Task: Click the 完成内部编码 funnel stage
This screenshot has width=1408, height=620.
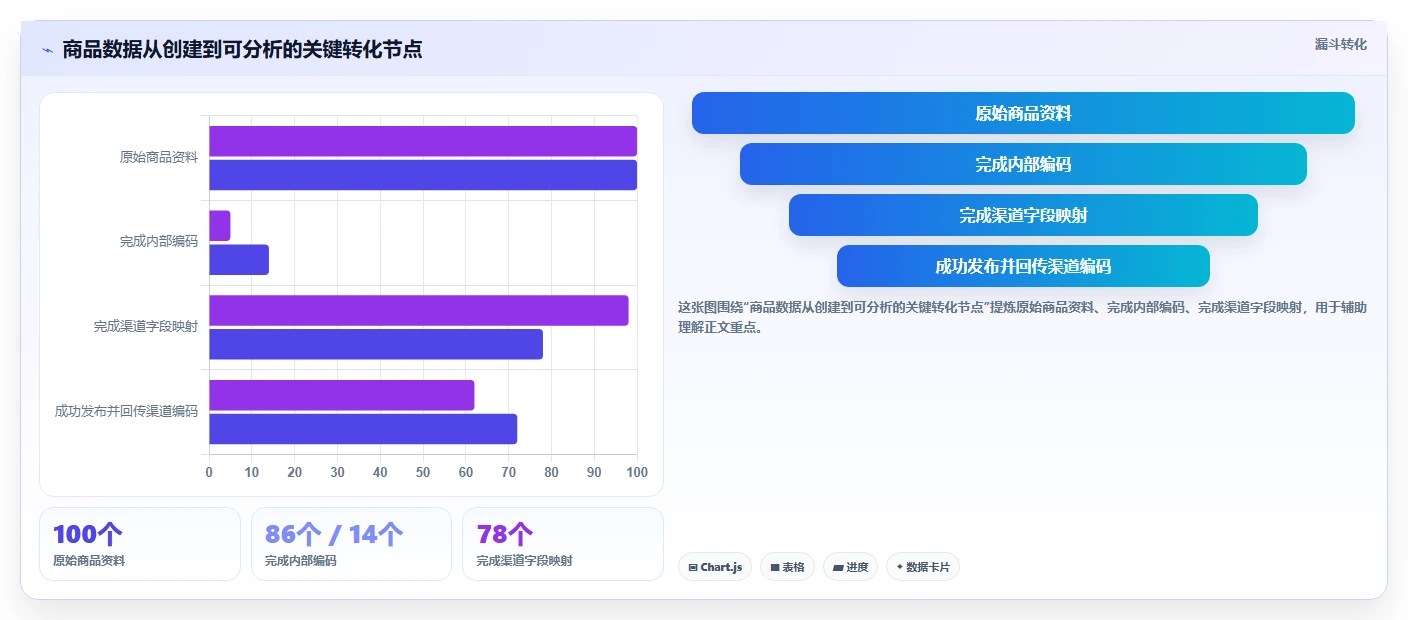Action: tap(1023, 164)
